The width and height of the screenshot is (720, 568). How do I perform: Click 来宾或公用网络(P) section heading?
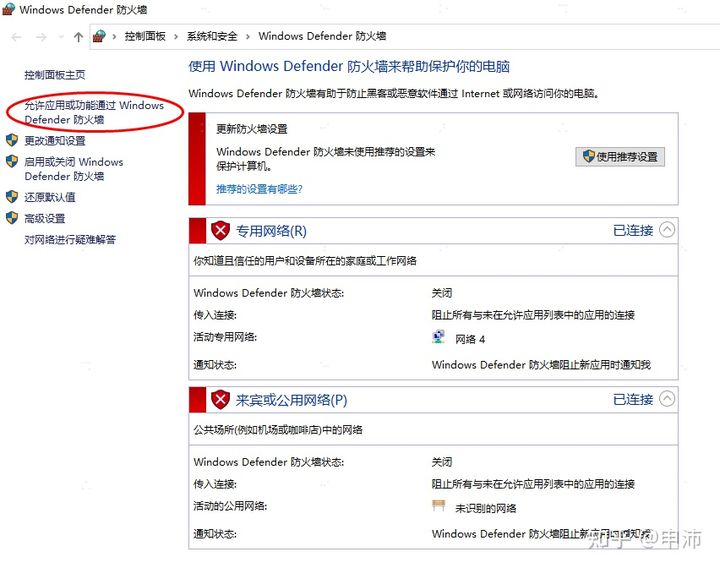coord(291,400)
